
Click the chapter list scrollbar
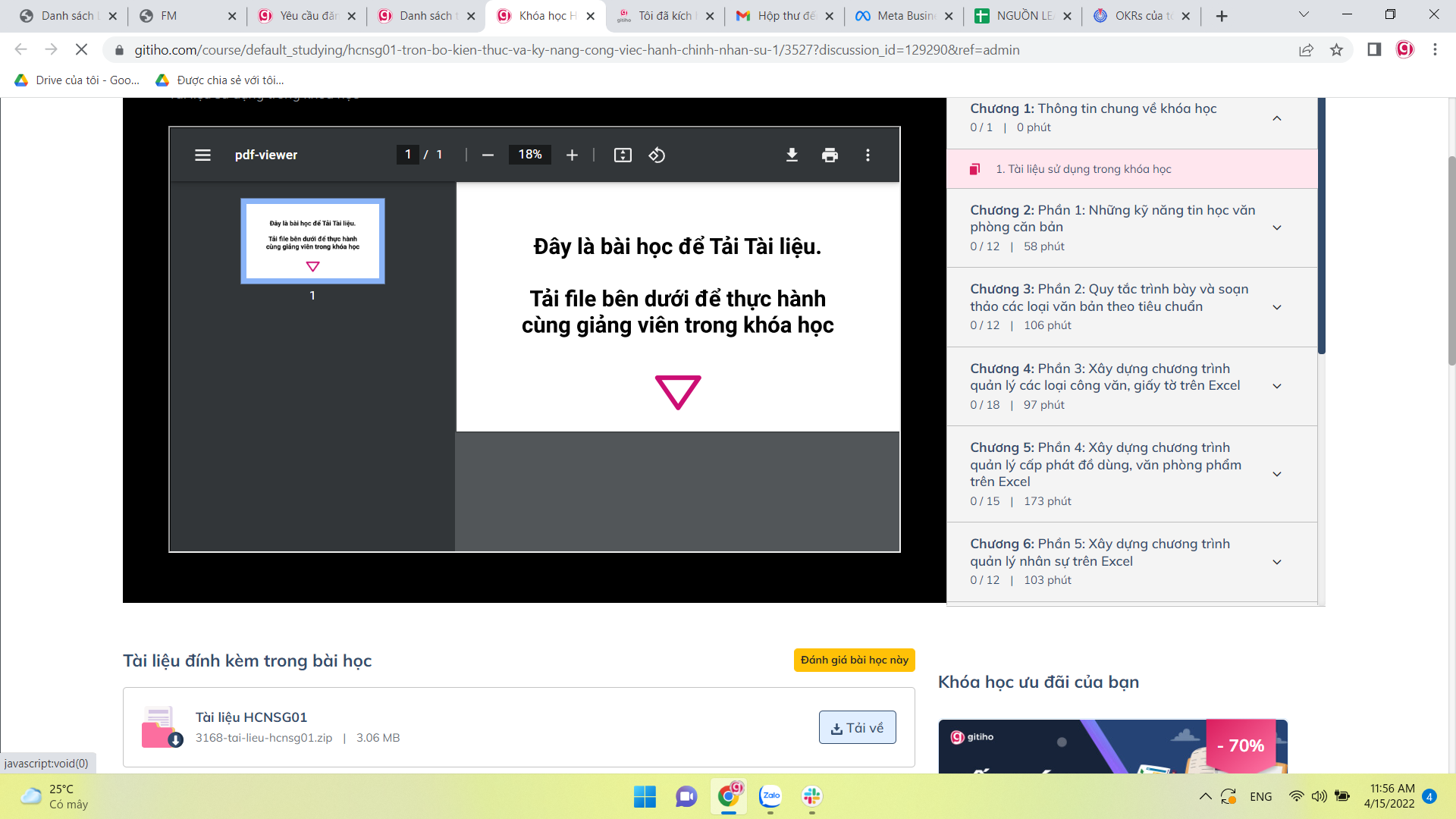1322,226
